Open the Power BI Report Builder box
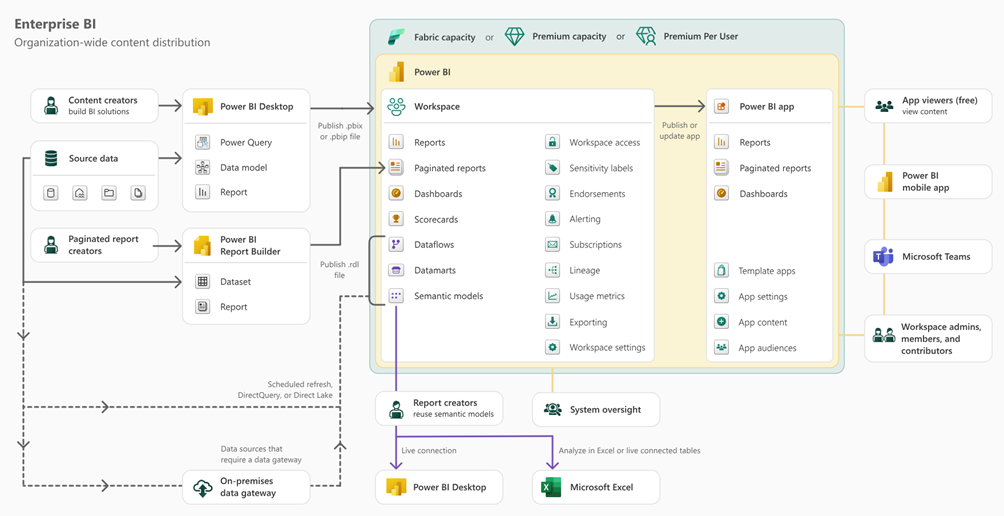 [x=246, y=245]
